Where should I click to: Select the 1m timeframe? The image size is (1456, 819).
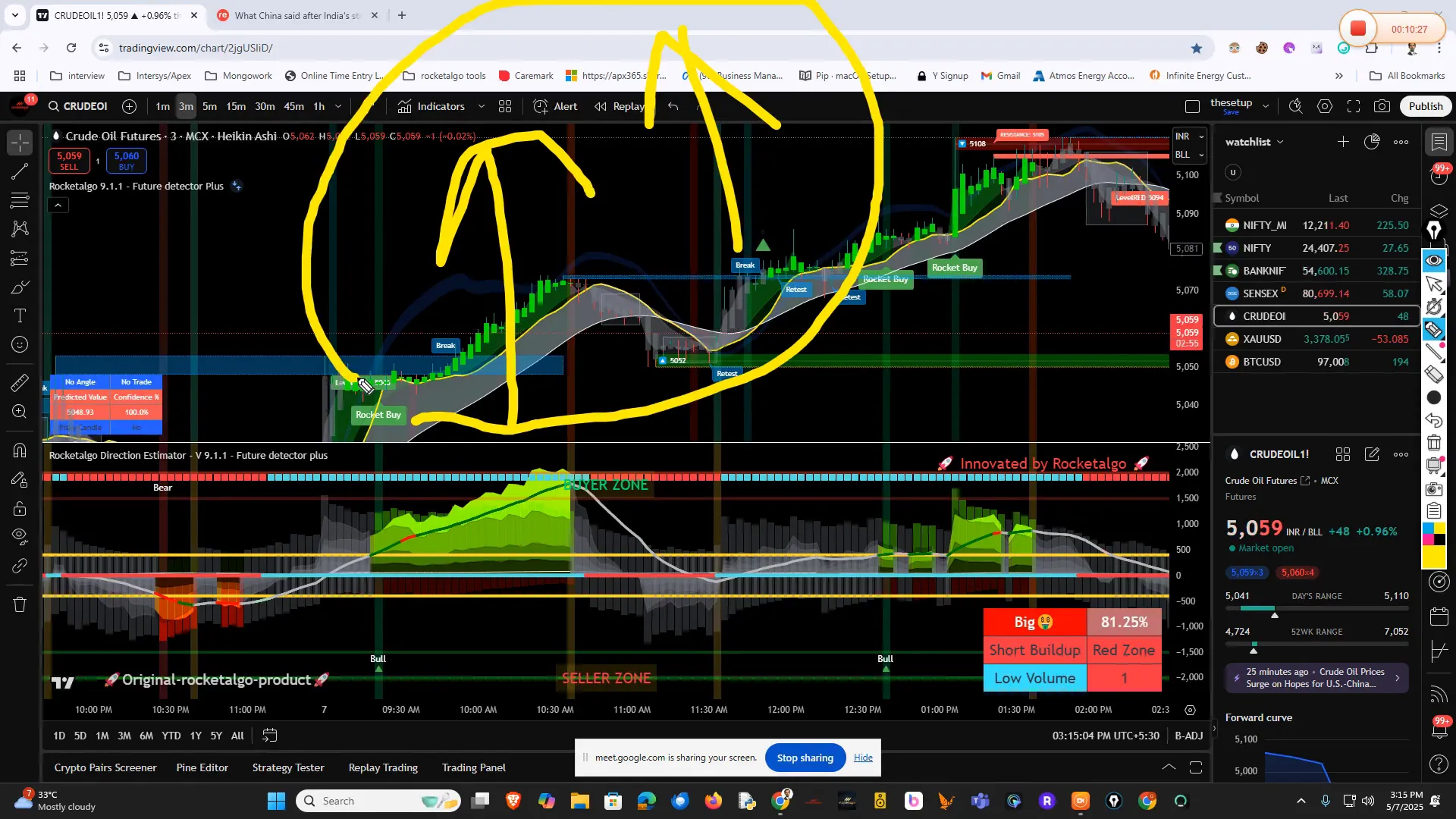click(162, 106)
